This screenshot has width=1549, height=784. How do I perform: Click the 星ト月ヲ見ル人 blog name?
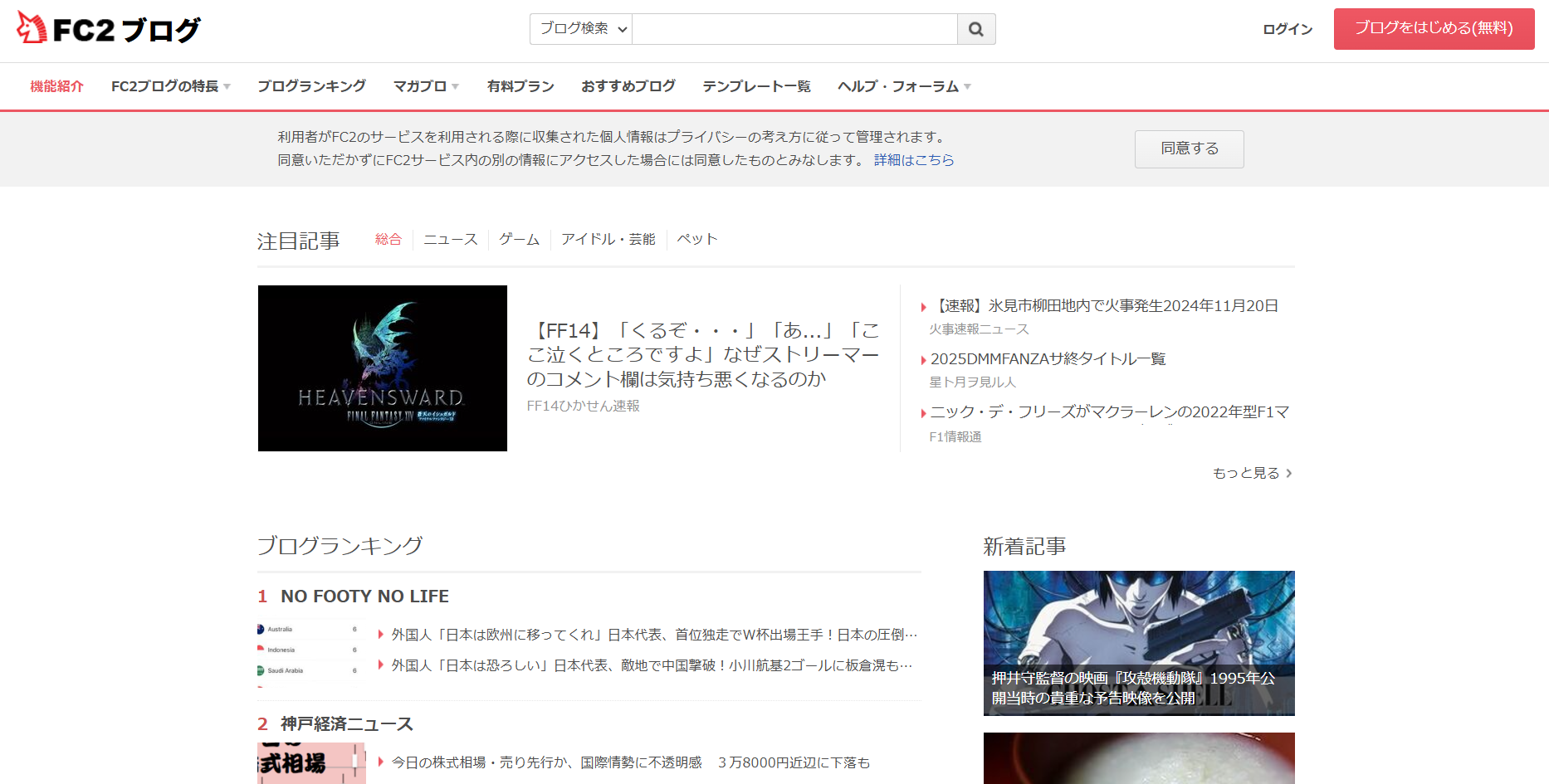click(973, 382)
